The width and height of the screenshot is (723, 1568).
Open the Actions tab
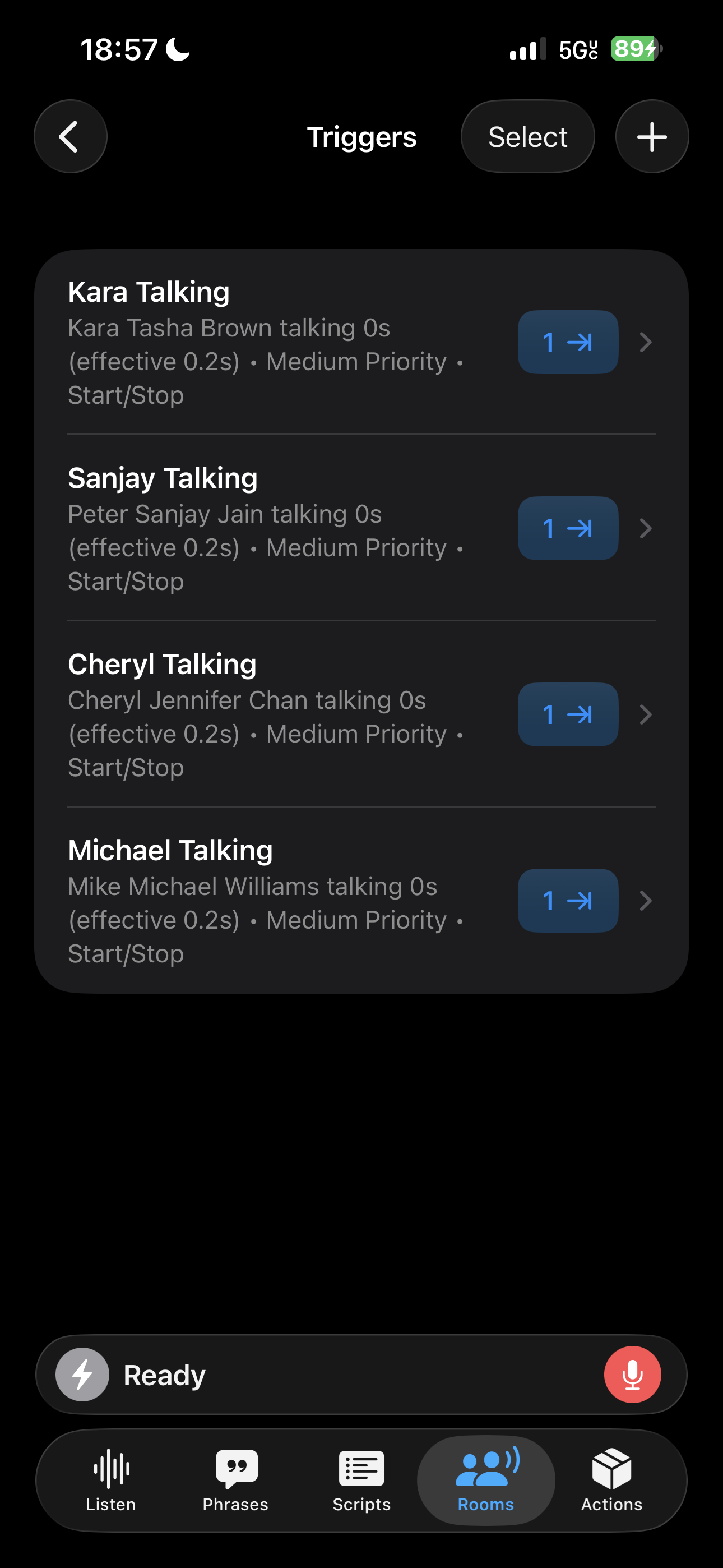[x=611, y=1480]
